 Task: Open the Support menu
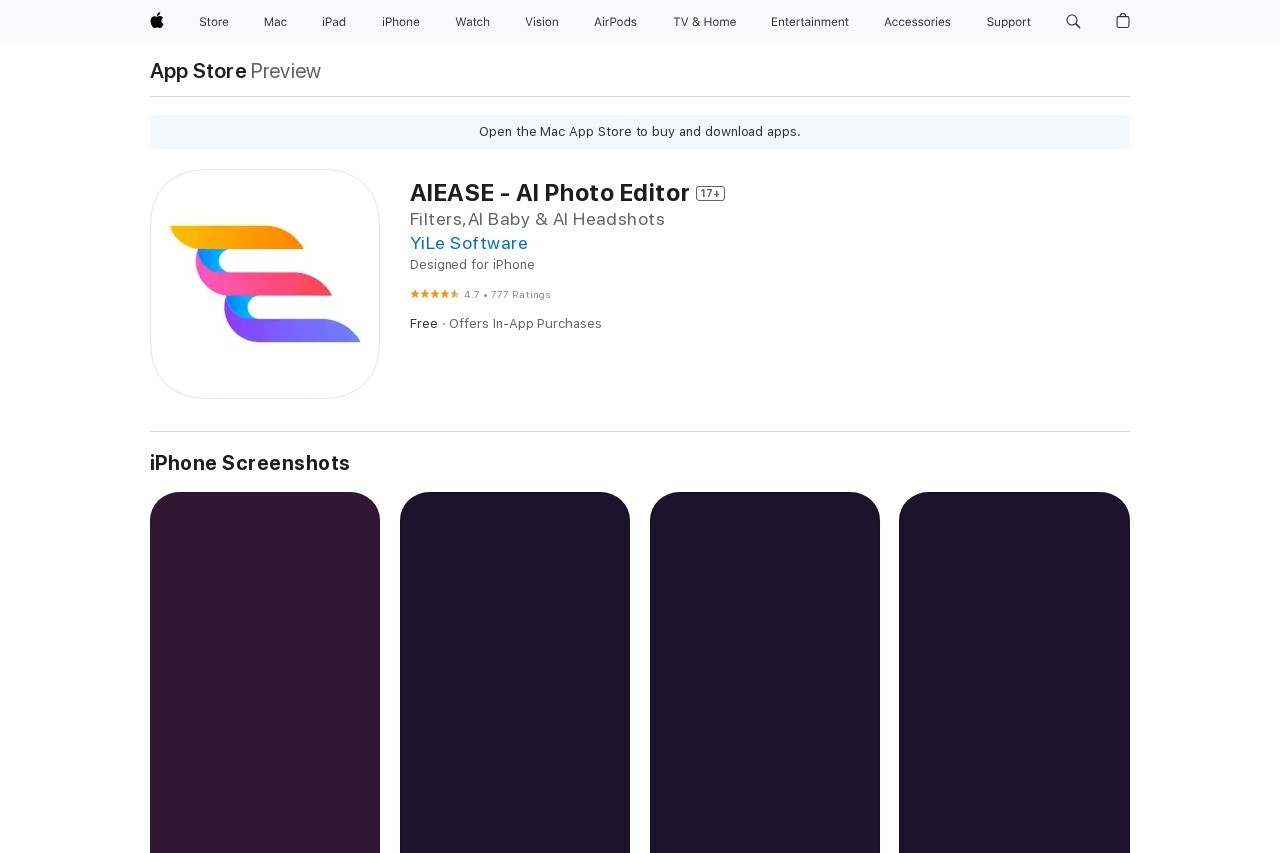(x=1008, y=22)
